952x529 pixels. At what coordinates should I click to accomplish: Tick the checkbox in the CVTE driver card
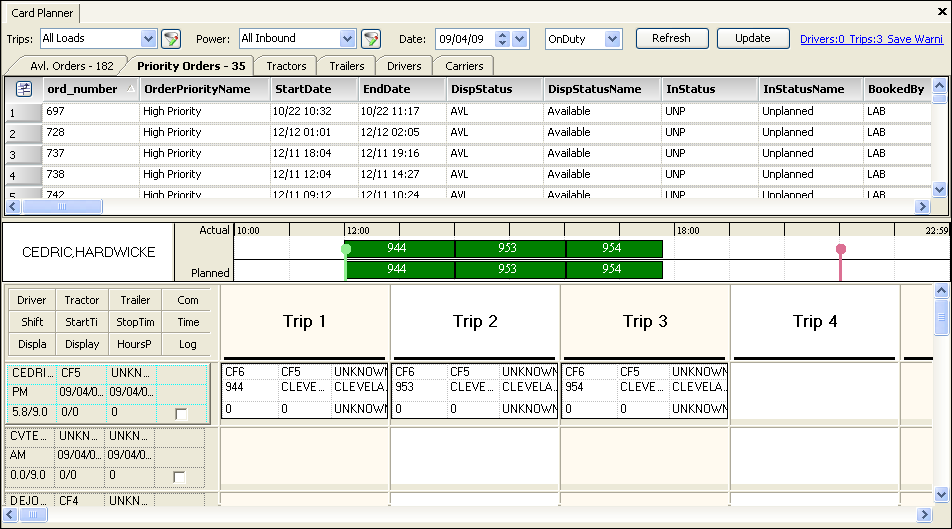tap(180, 477)
